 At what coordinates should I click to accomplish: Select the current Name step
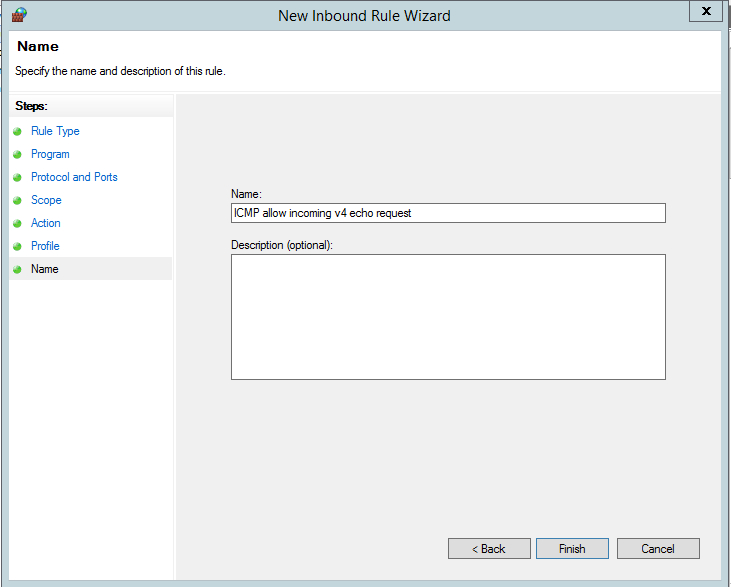[45, 269]
